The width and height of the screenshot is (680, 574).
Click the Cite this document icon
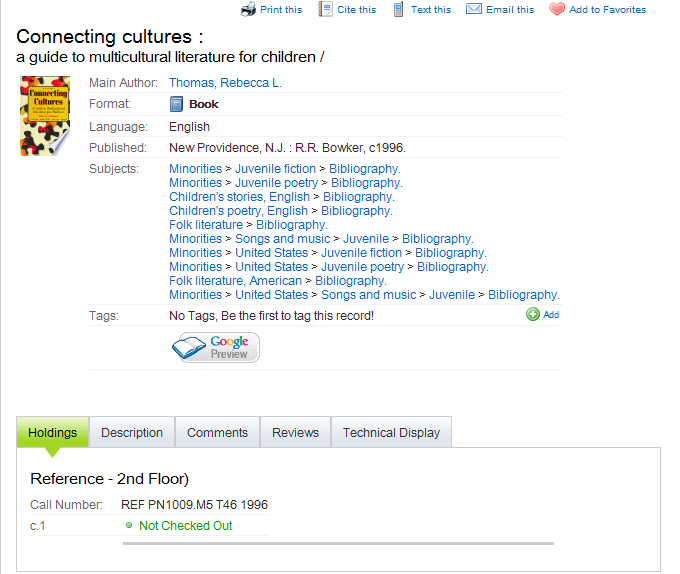[325, 9]
